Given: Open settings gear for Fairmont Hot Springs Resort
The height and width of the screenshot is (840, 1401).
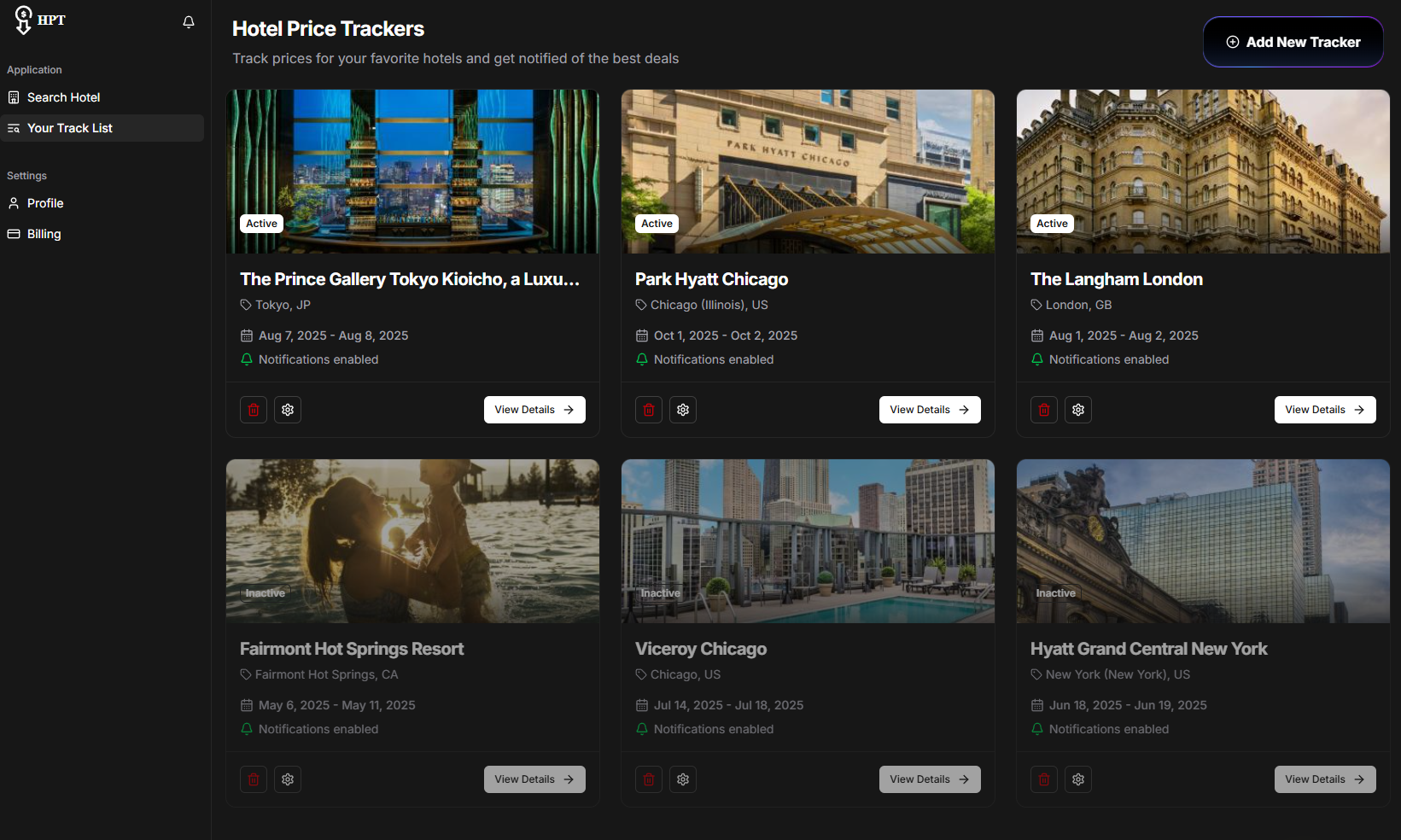Looking at the screenshot, I should pos(288,779).
